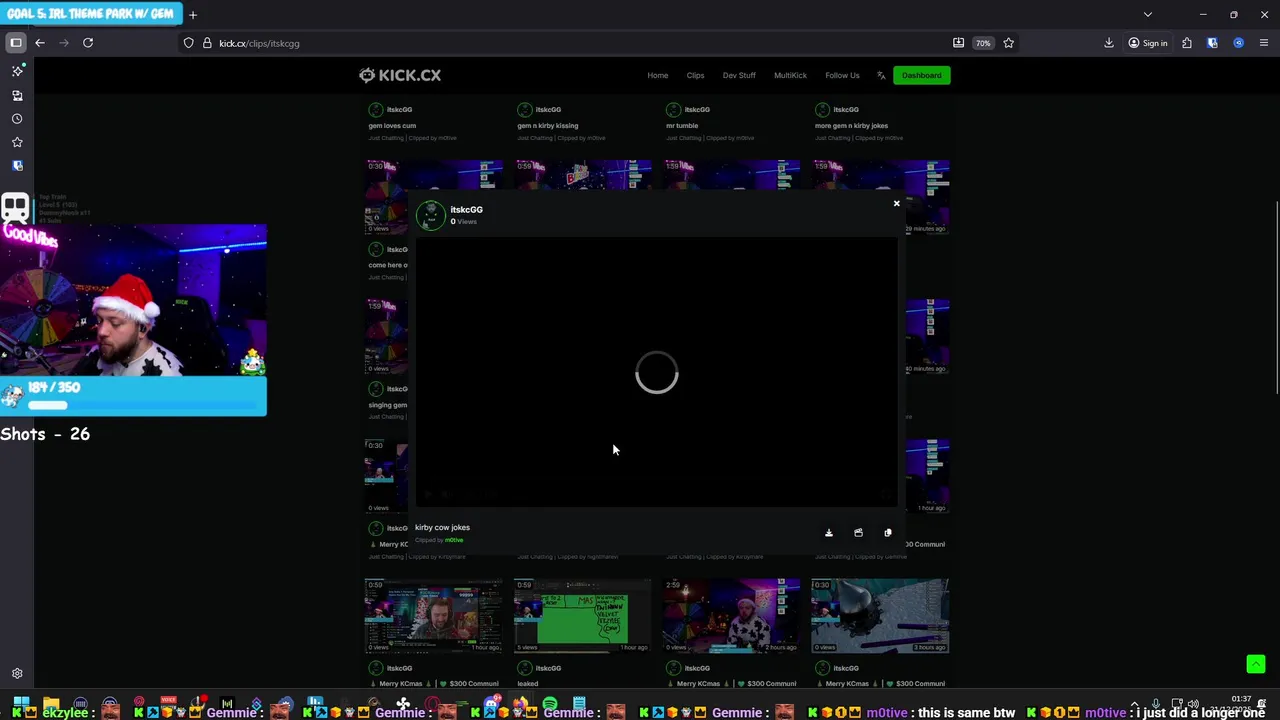Screen dimensions: 1280x720
Task: Open the green Dashboard button
Action: point(921,75)
